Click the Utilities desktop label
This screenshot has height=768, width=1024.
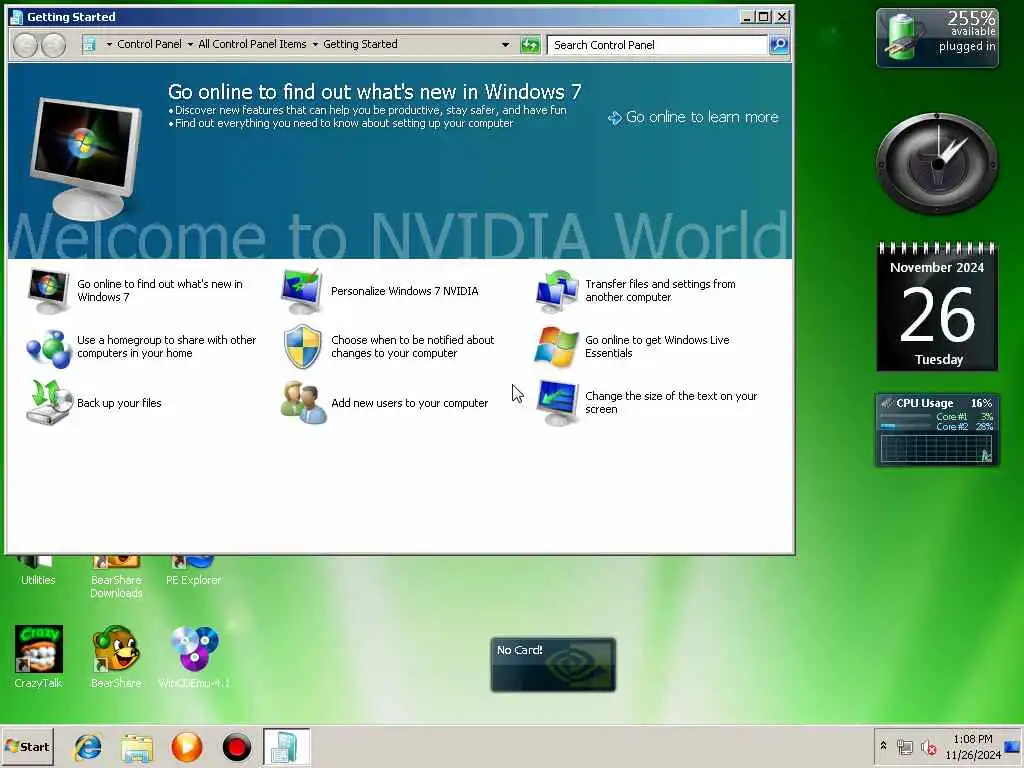pyautogui.click(x=38, y=580)
